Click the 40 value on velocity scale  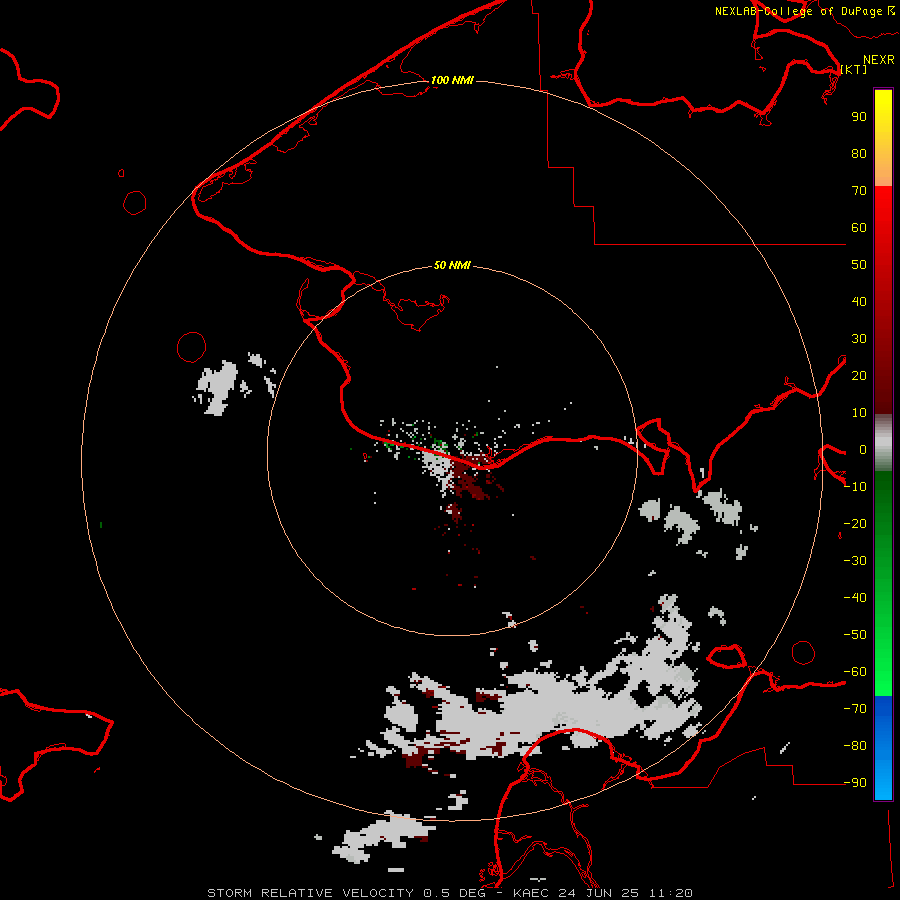tap(859, 302)
